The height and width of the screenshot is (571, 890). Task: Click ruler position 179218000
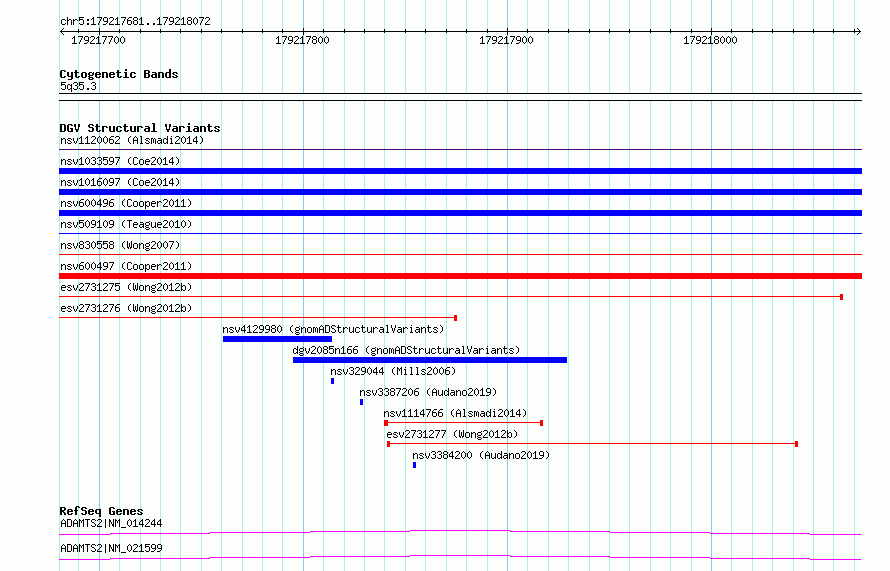[710, 40]
